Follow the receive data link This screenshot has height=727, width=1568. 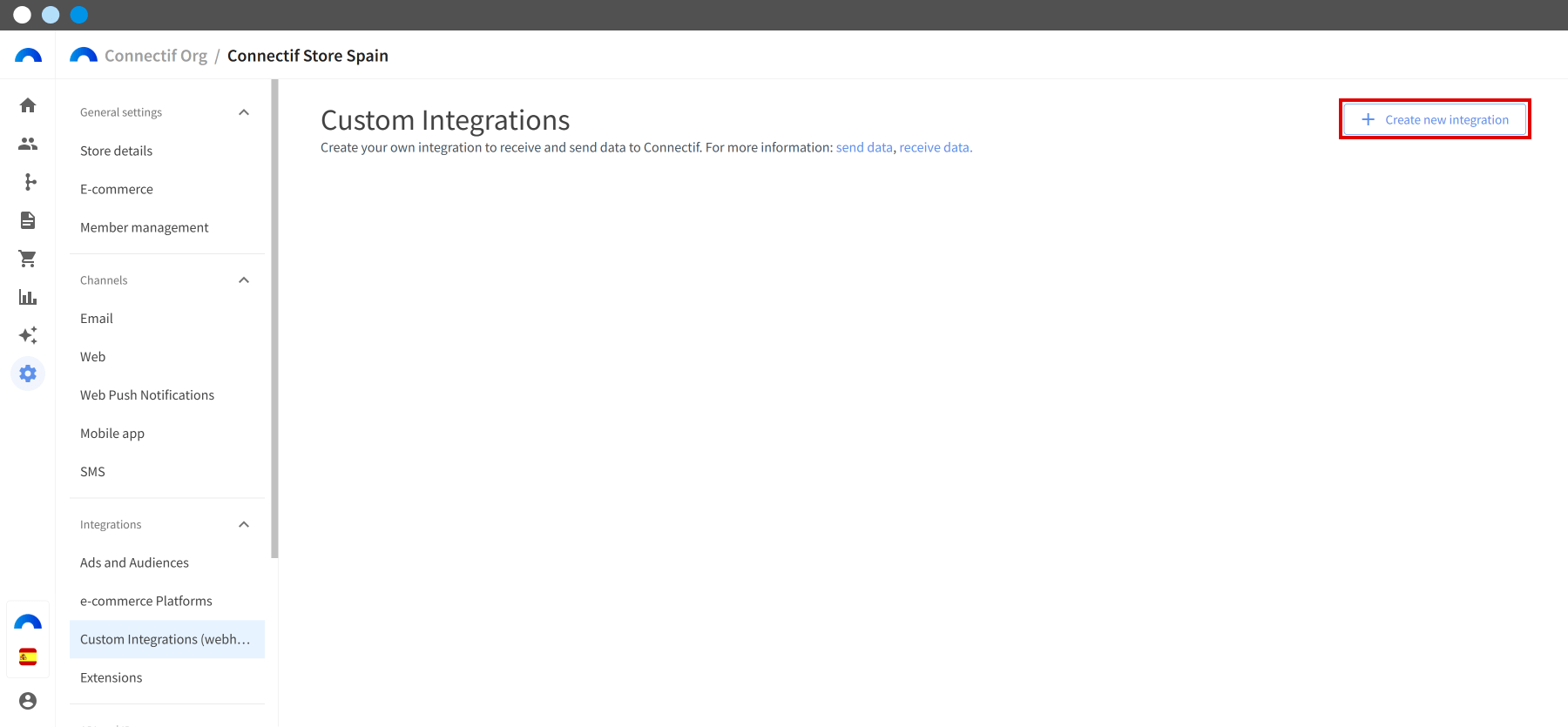(x=936, y=148)
